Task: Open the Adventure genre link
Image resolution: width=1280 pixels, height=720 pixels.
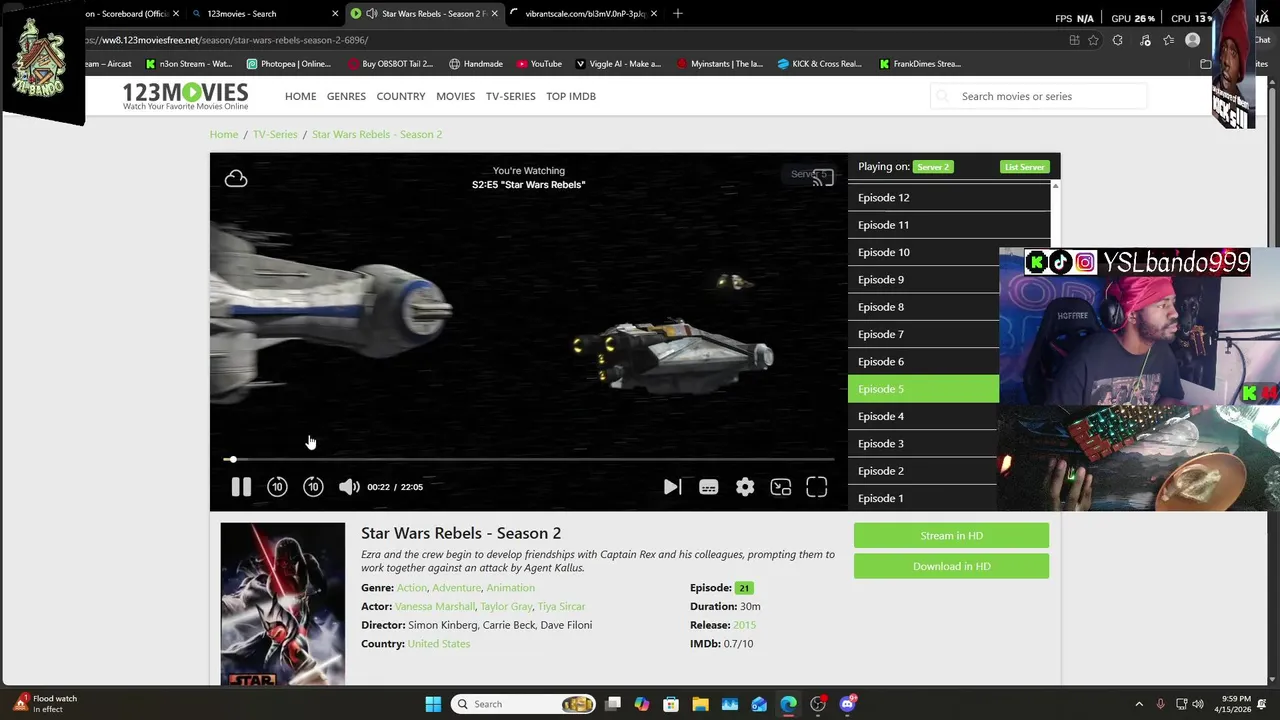Action: pyautogui.click(x=456, y=588)
